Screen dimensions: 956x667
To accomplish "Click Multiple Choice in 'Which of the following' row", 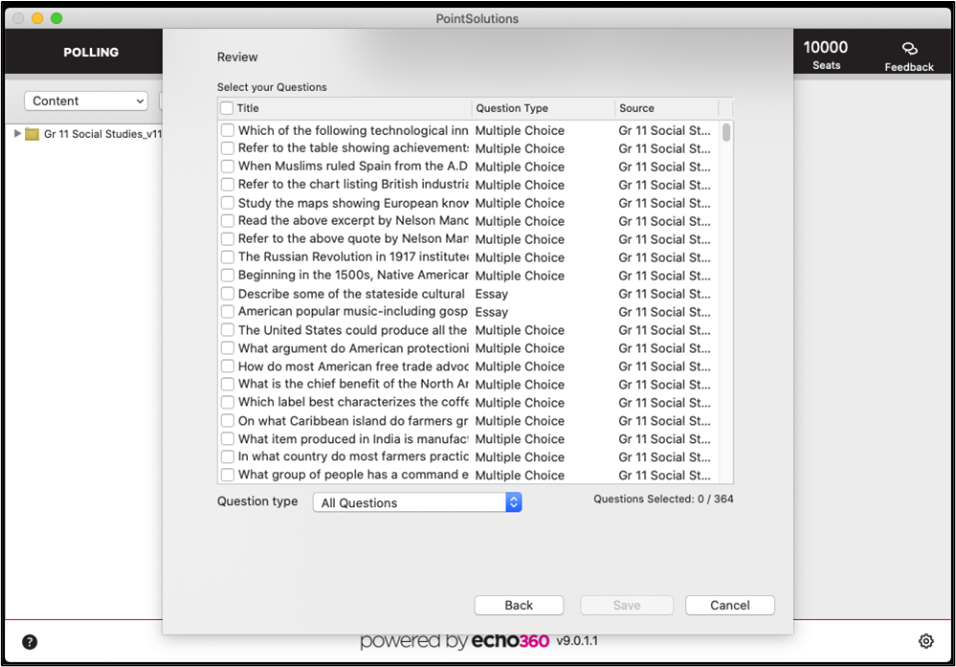I will (x=519, y=130).
